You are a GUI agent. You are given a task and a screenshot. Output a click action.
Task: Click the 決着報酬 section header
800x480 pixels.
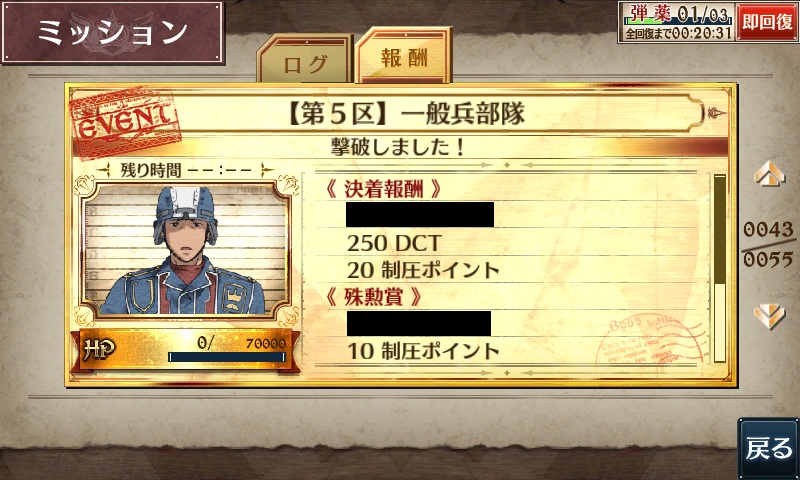point(384,189)
